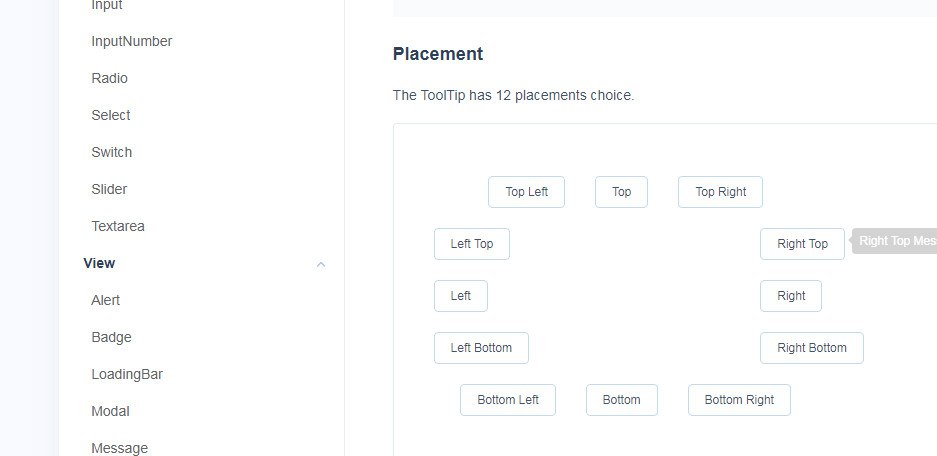937x456 pixels.
Task: Go to Badge in sidebar
Action: coord(111,337)
